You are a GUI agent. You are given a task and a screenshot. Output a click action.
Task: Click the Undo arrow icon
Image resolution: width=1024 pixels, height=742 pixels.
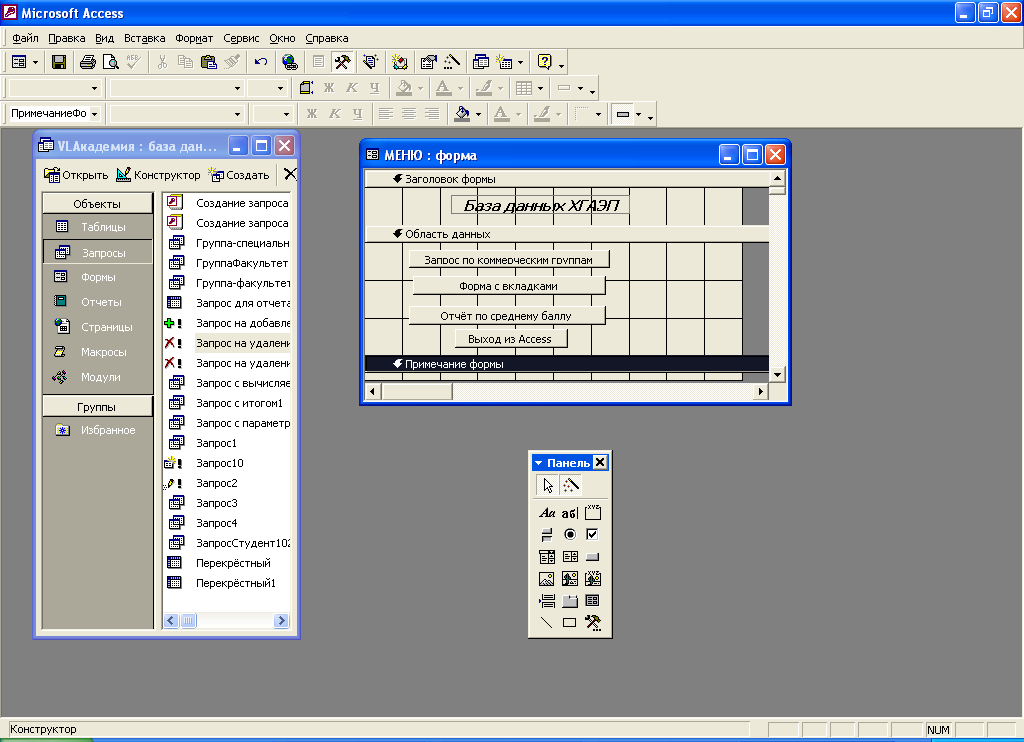tap(261, 62)
